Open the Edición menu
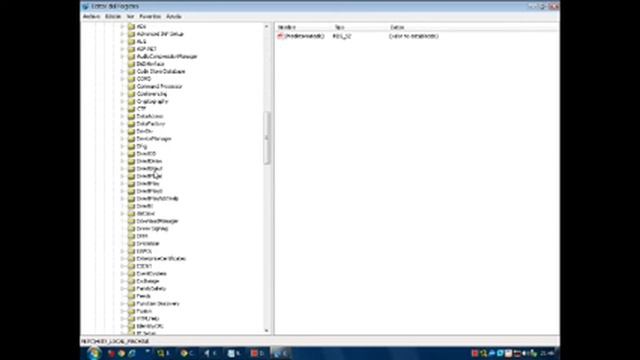The height and width of the screenshot is (360, 640). 113,17
